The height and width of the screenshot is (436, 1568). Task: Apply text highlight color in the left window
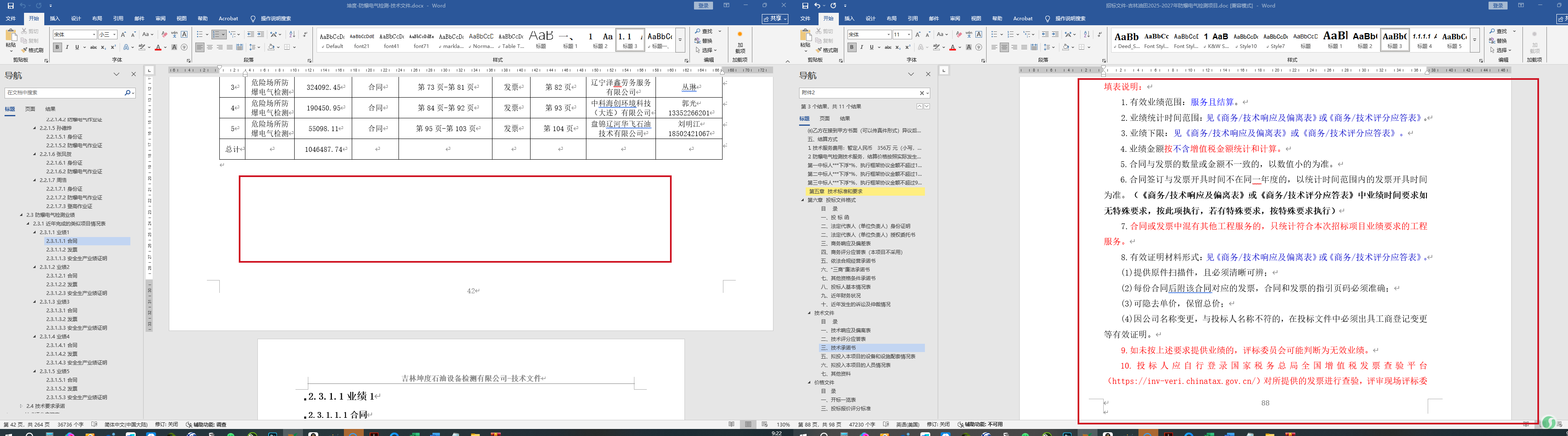point(142,47)
